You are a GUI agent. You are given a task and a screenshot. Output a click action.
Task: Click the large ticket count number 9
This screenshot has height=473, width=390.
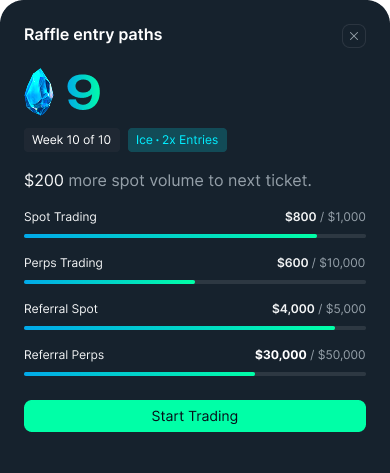(84, 92)
